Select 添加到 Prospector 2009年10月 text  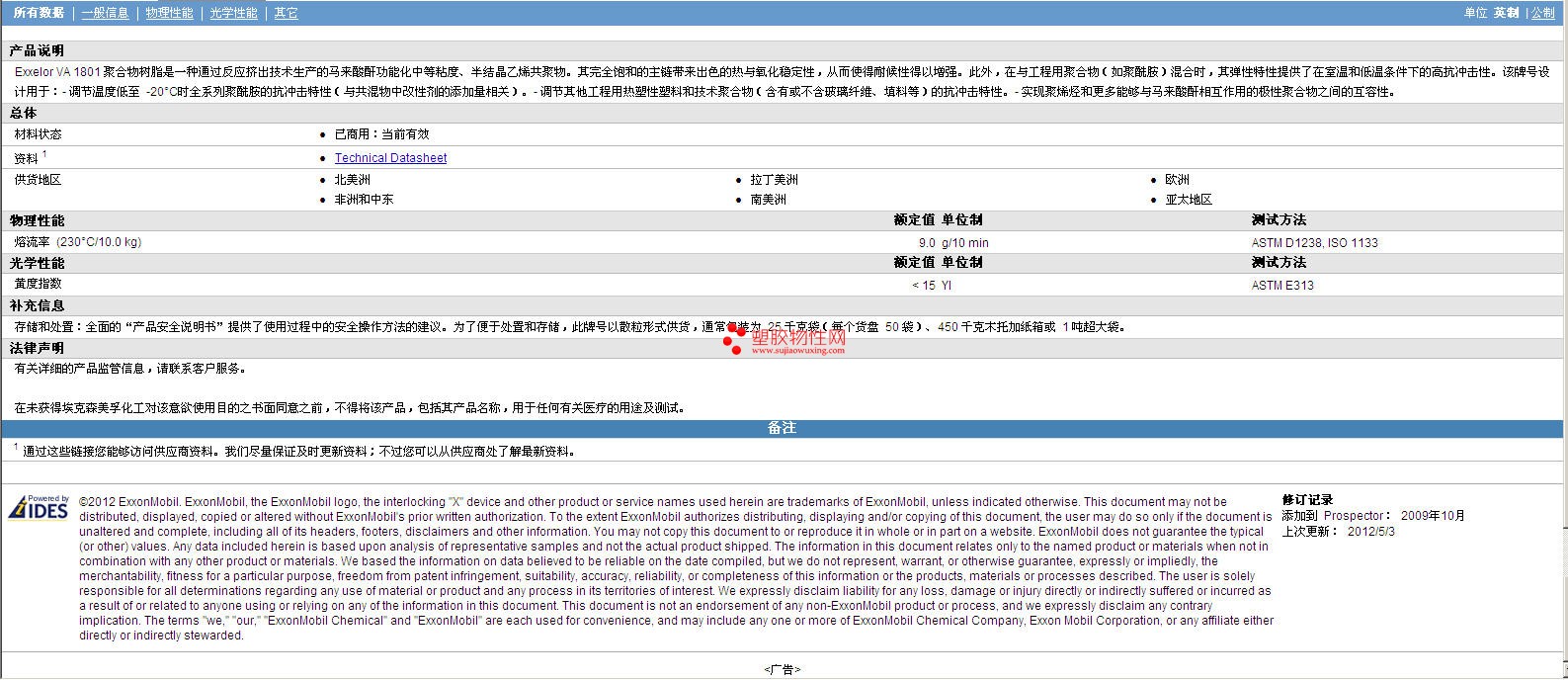click(1373, 516)
